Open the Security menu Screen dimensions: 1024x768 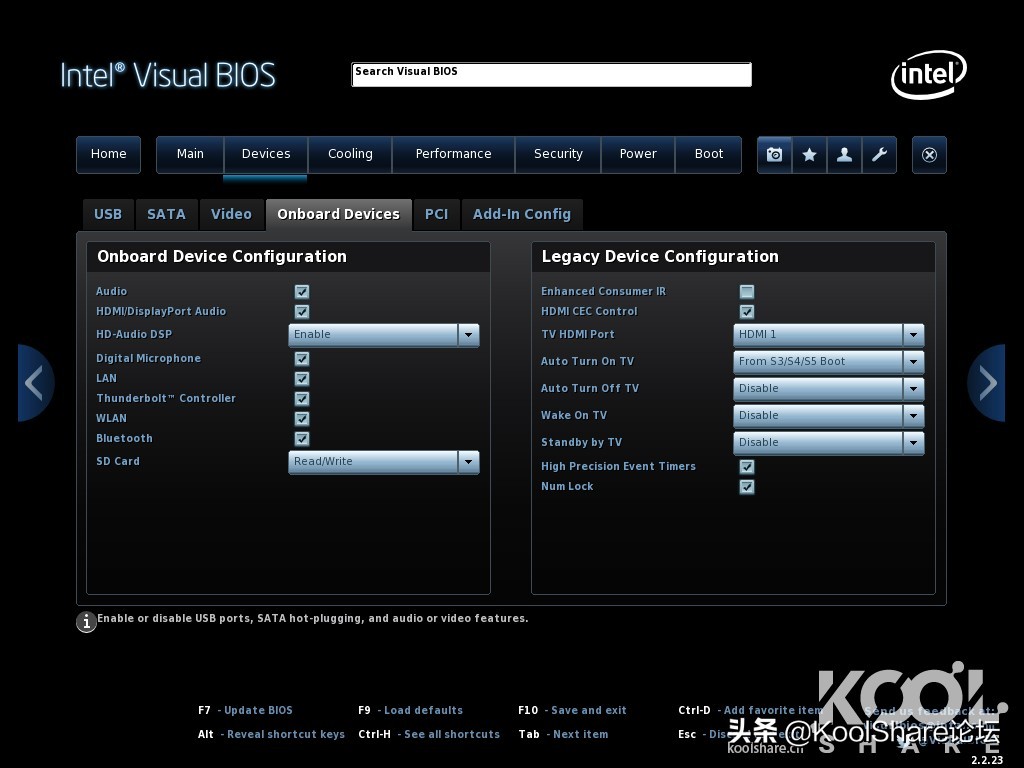click(x=558, y=155)
